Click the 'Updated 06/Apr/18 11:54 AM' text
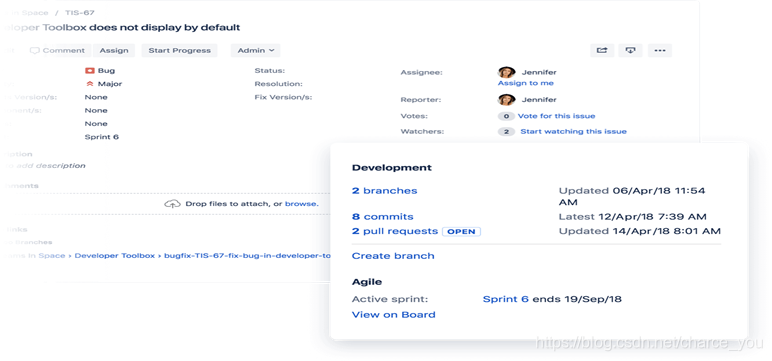772x361 pixels. (x=632, y=197)
